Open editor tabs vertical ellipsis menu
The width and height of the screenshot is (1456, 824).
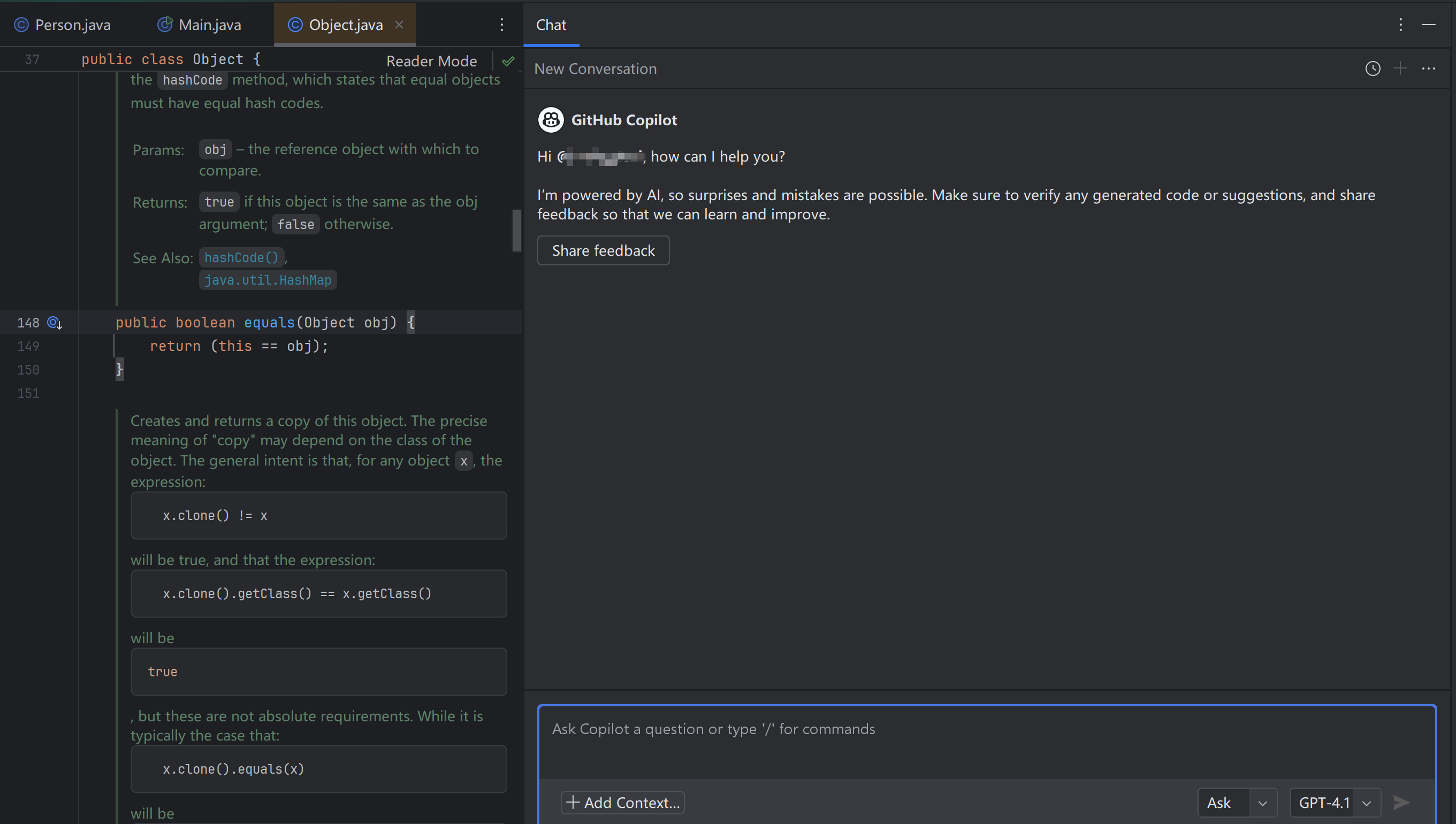click(x=501, y=24)
